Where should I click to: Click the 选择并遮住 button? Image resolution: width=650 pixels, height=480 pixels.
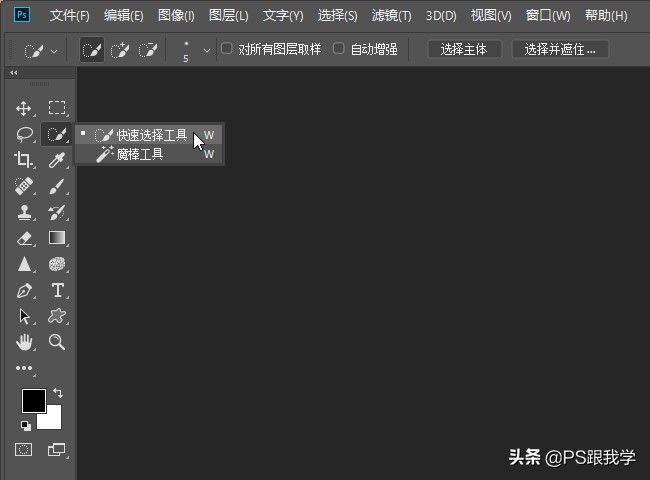point(560,50)
